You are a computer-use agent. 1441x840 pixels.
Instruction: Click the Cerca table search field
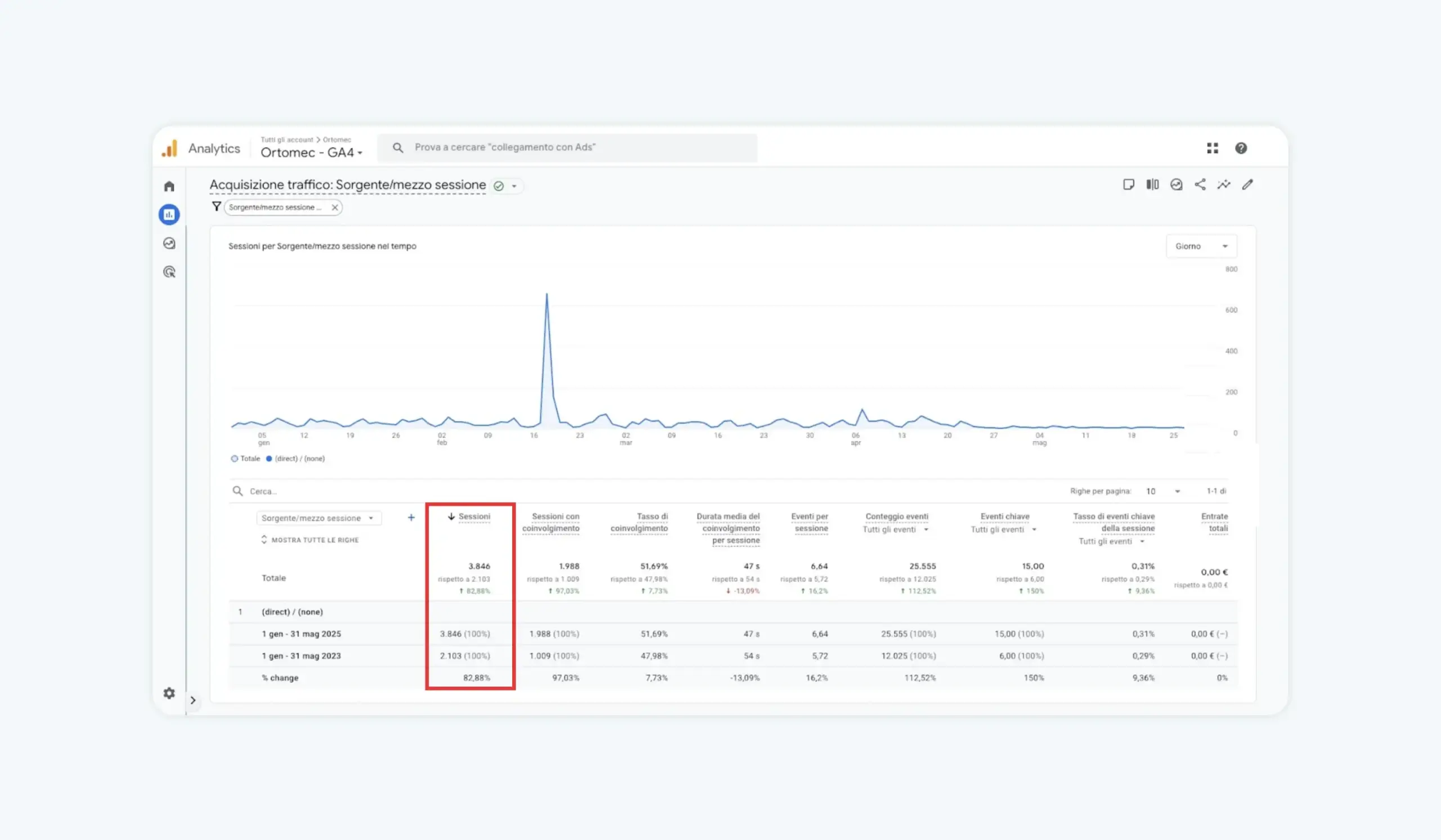pyautogui.click(x=646, y=491)
